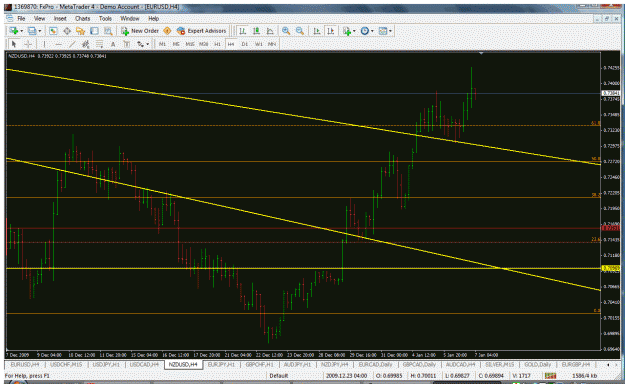Screen dimensions: 625x384
Task: Open the Window menu
Action: click(130, 18)
